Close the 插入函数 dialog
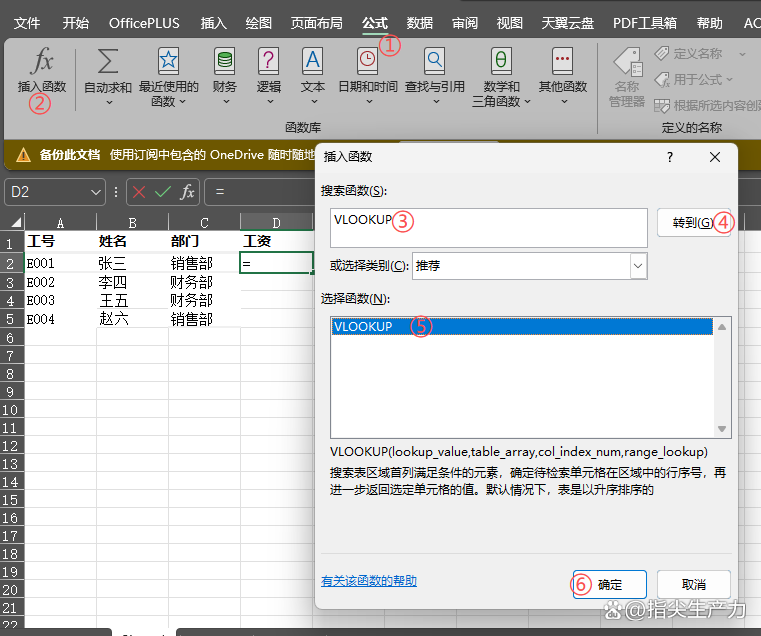The width and height of the screenshot is (761, 636). pos(714,157)
